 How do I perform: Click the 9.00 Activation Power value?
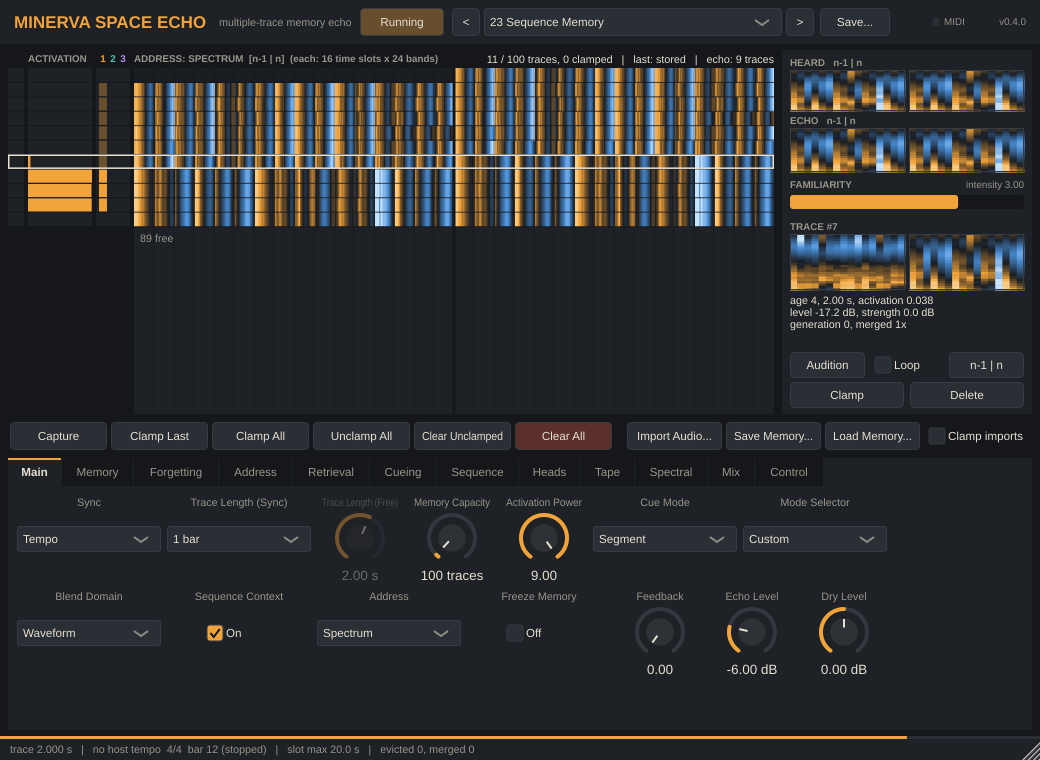click(x=544, y=576)
